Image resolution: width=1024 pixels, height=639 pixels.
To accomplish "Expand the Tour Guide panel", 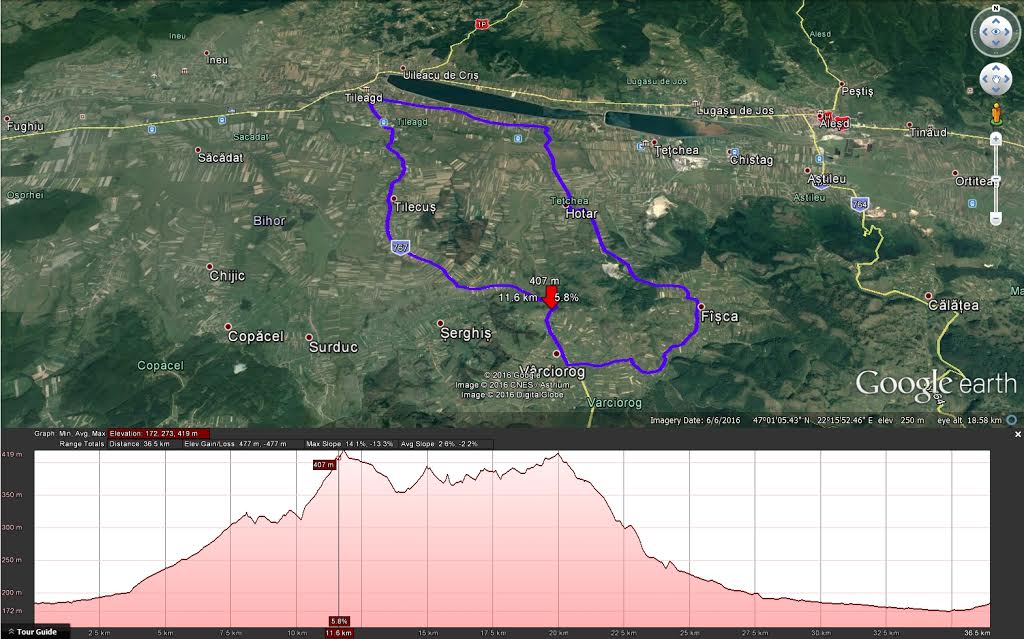I will coord(36,631).
